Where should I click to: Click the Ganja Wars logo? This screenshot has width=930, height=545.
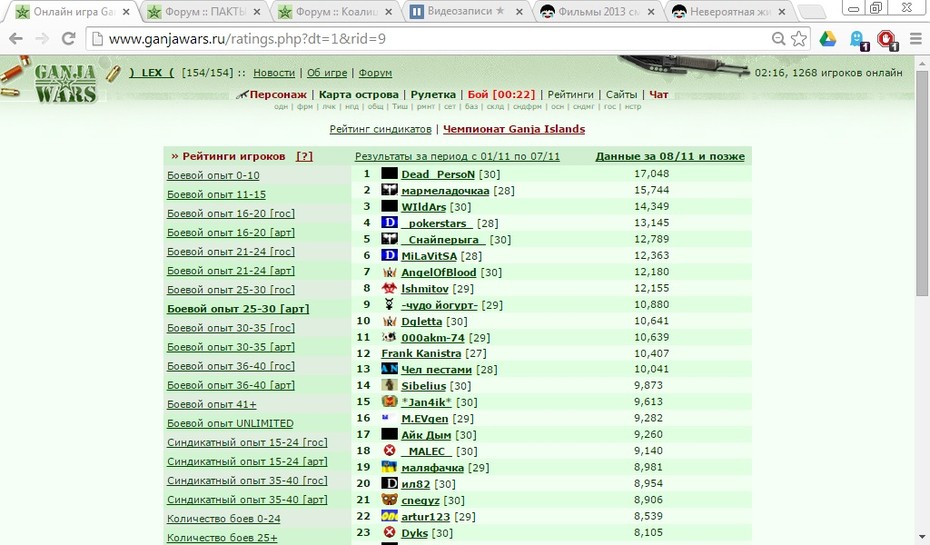[65, 84]
